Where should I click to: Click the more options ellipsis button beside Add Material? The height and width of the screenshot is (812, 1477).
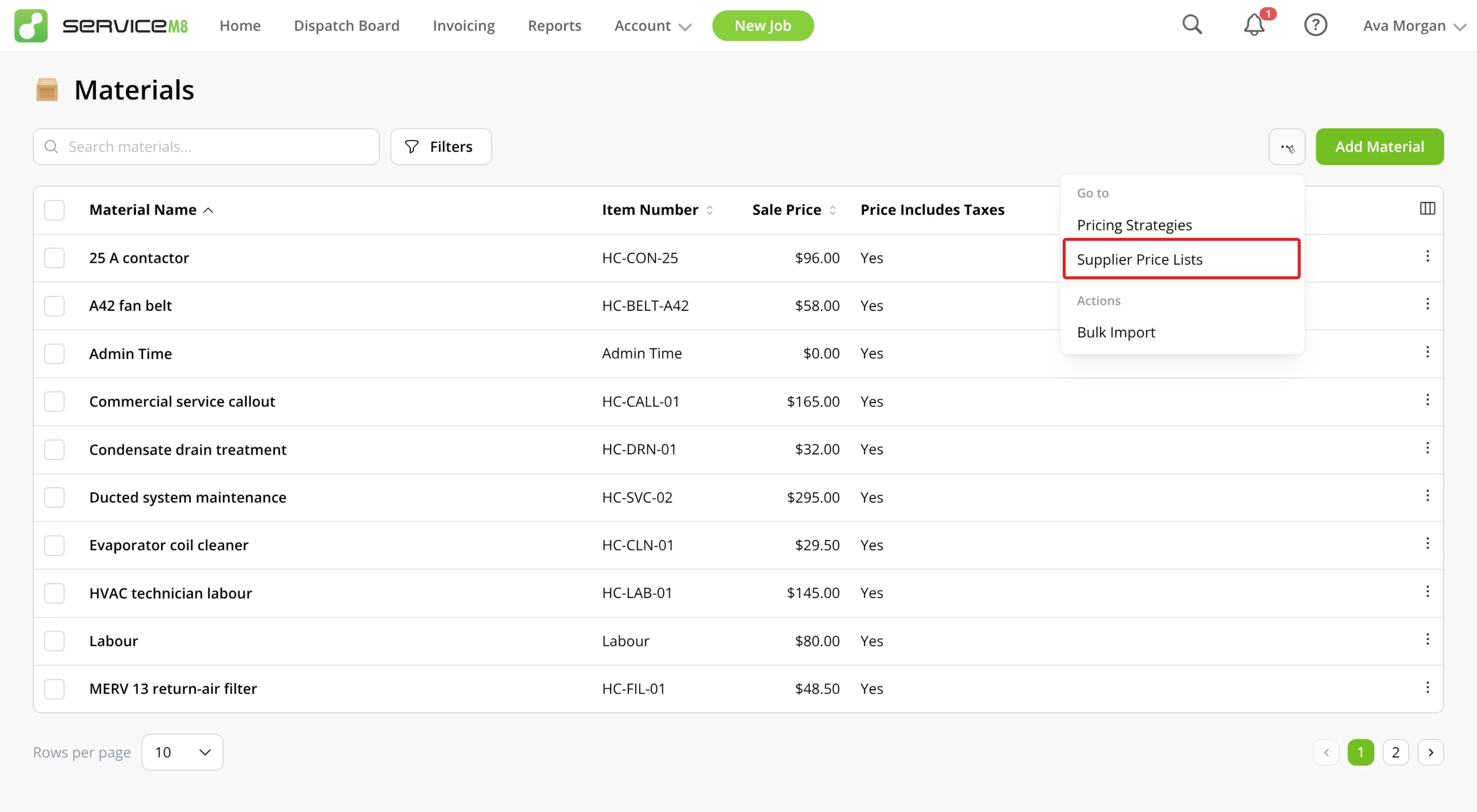pyautogui.click(x=1287, y=147)
